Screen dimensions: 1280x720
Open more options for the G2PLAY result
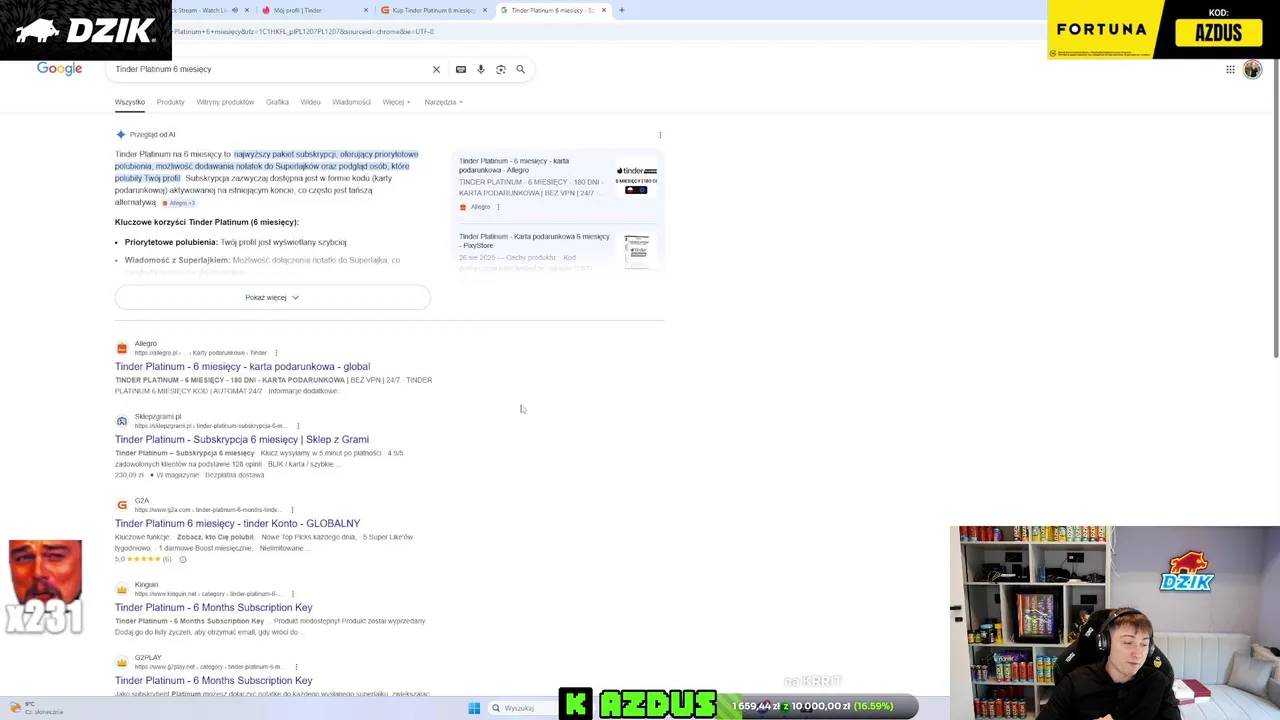click(x=296, y=667)
